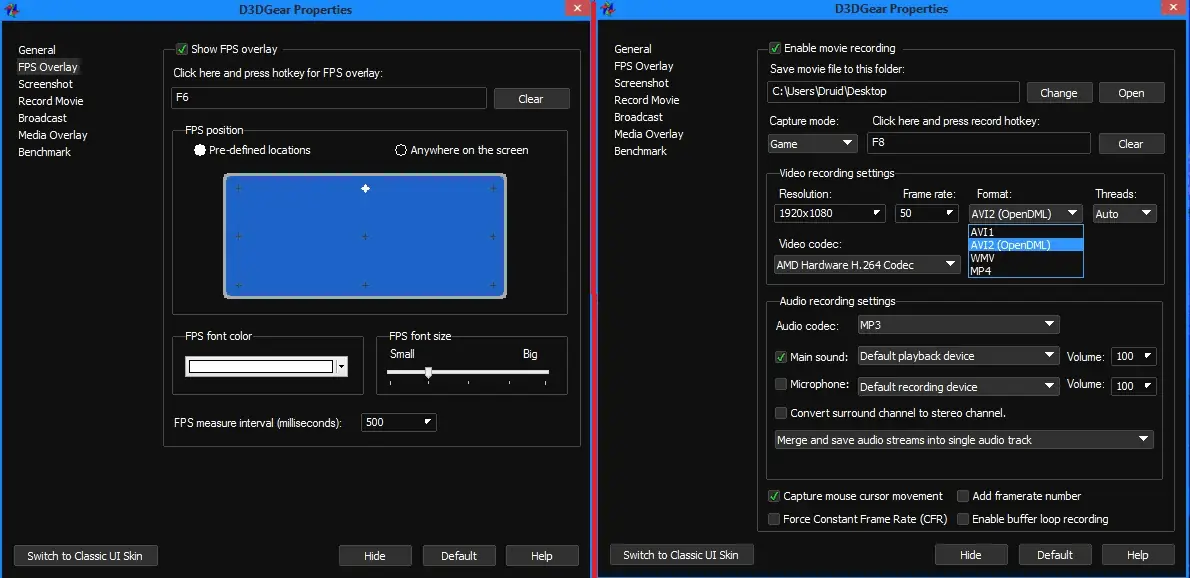Select center FPS position crosshair
This screenshot has width=1190, height=578.
pyautogui.click(x=365, y=237)
